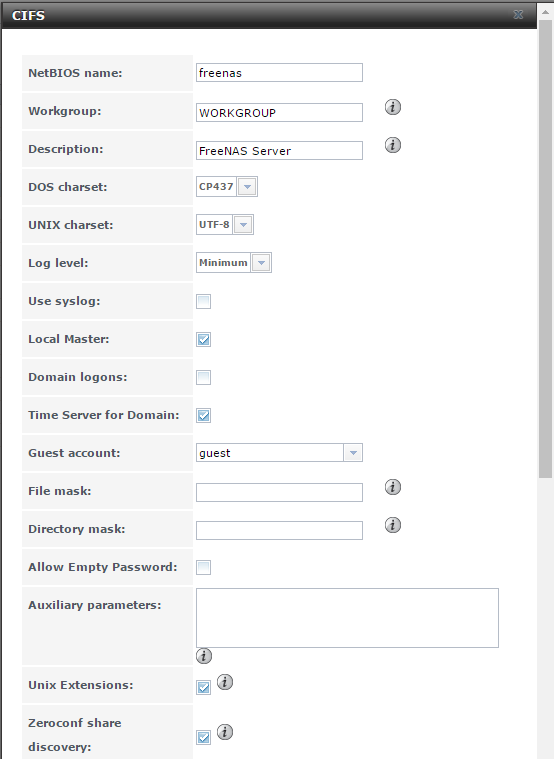This screenshot has height=759, width=554.
Task: Uncheck the Local Master option
Action: (x=203, y=339)
